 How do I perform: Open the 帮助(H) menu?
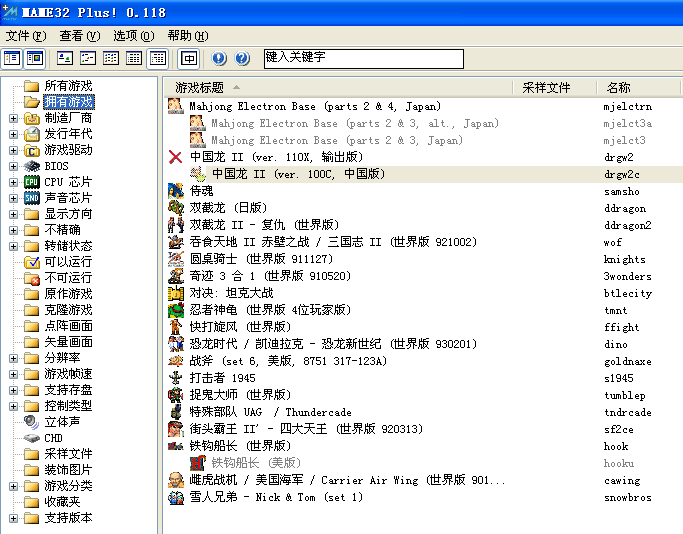[188, 36]
